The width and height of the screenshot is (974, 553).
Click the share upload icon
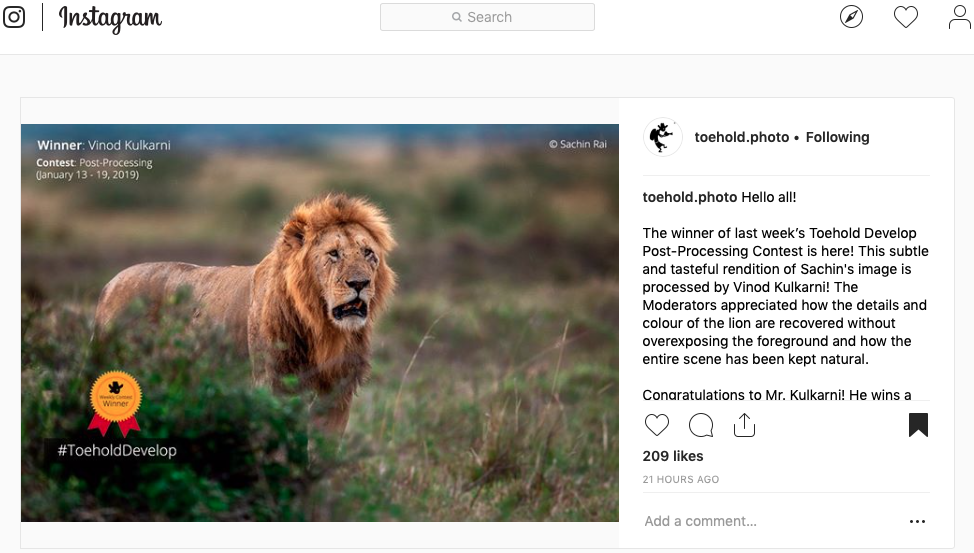pos(744,425)
